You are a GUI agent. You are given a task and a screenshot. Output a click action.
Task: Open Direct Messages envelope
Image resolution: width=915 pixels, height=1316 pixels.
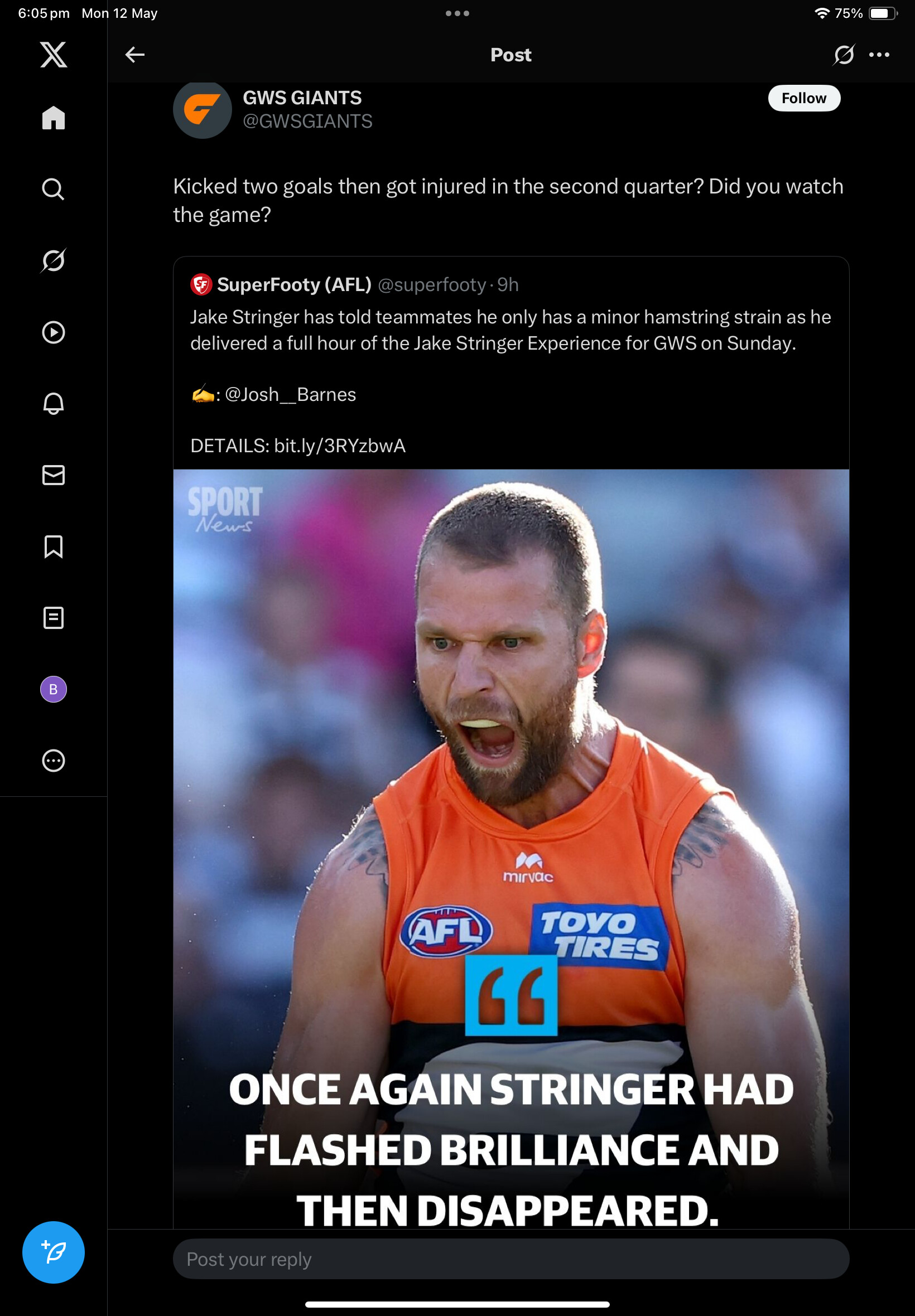click(x=54, y=475)
